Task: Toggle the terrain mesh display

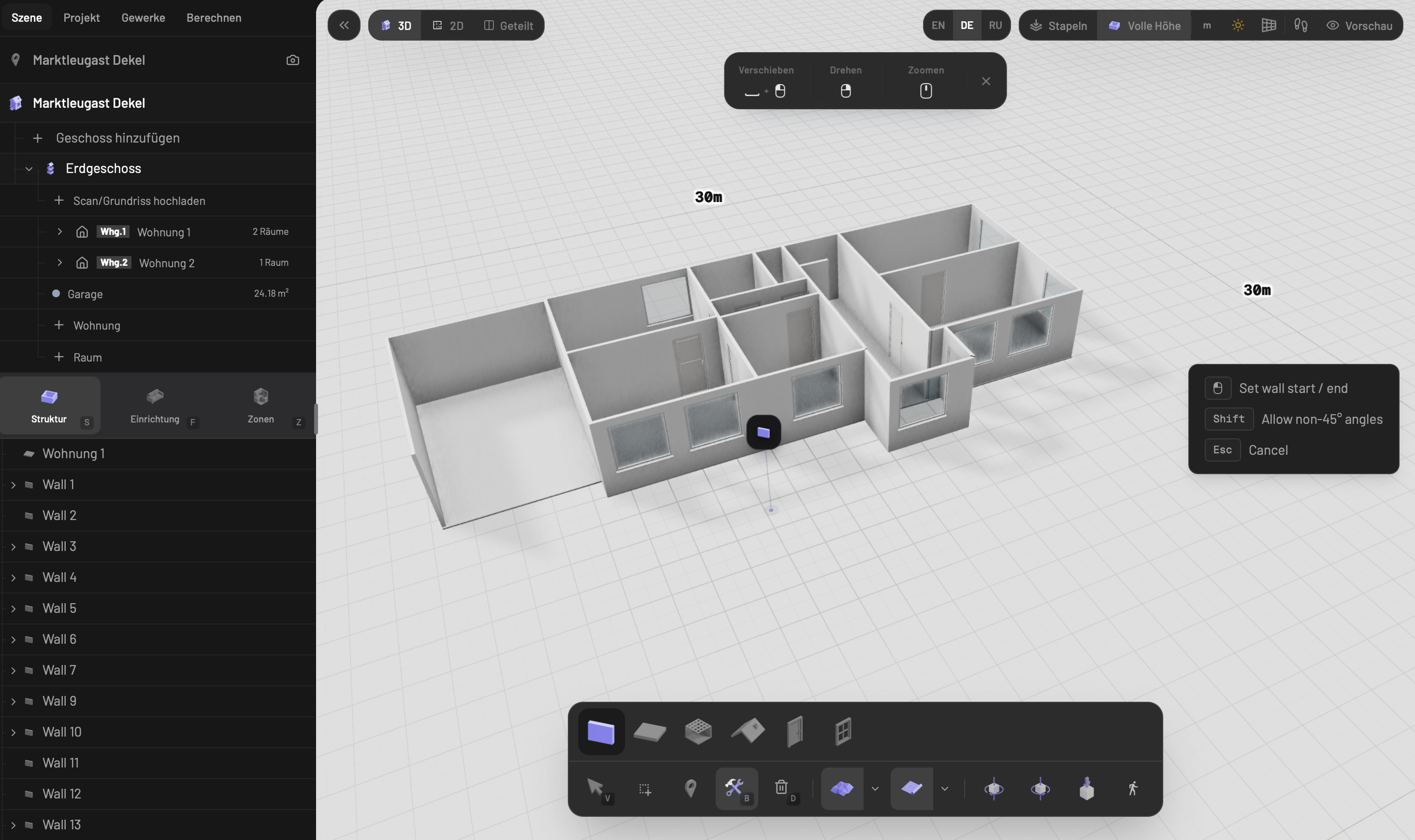Action: click(x=842, y=788)
